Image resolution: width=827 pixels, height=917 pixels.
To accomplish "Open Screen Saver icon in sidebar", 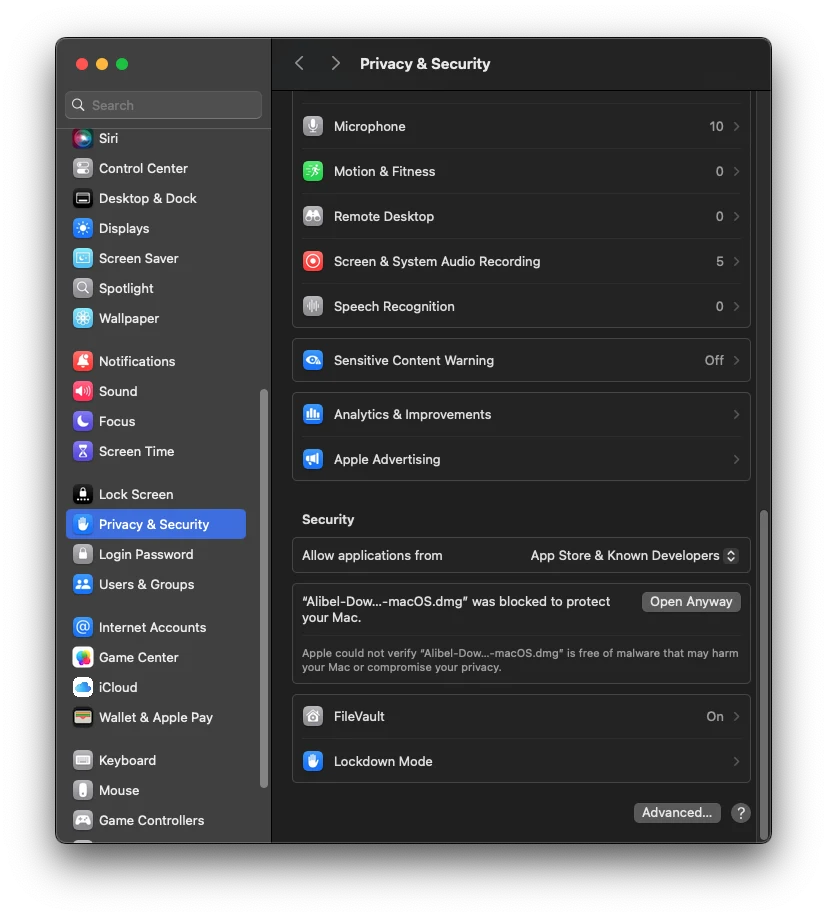I will 82,258.
